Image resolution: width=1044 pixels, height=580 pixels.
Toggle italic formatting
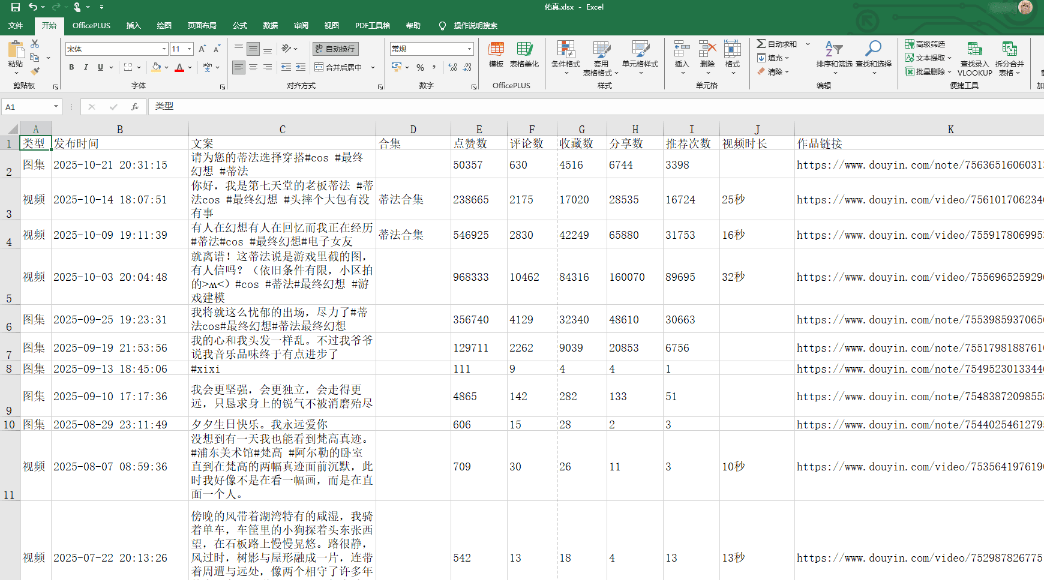point(85,67)
